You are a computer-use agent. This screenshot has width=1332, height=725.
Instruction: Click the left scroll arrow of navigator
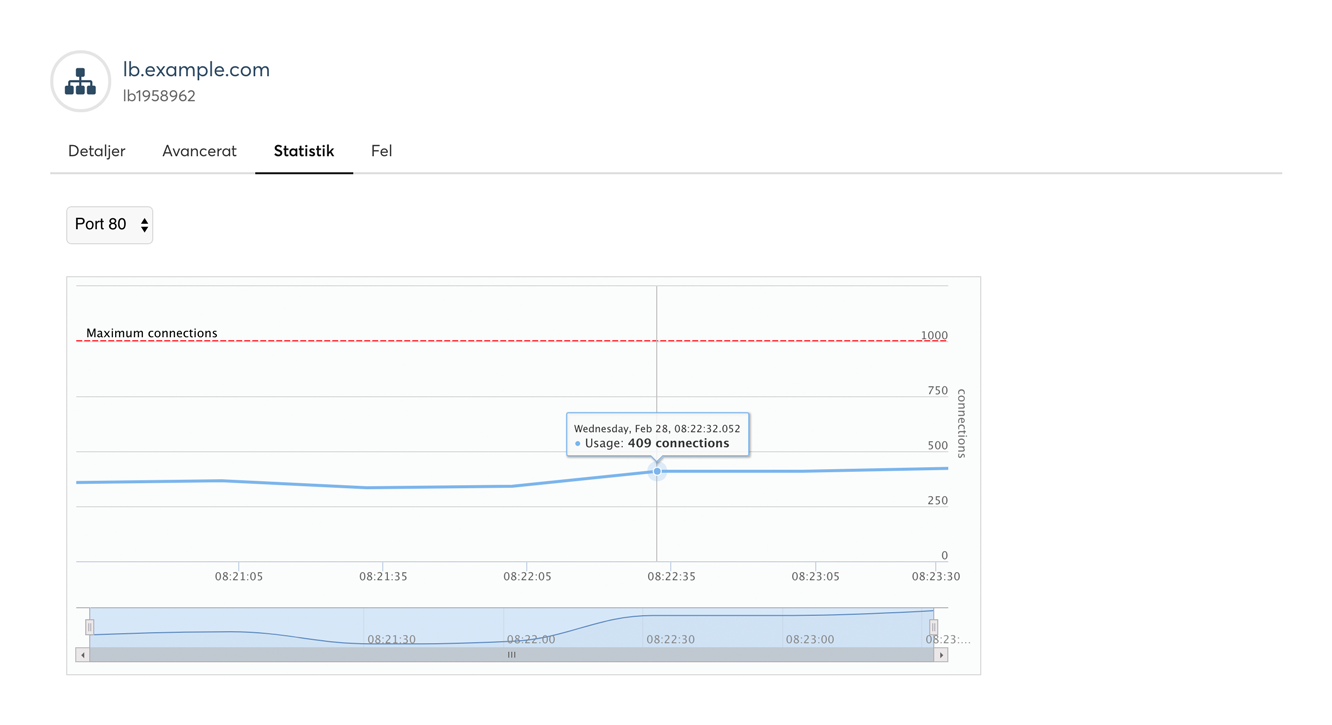coord(83,655)
